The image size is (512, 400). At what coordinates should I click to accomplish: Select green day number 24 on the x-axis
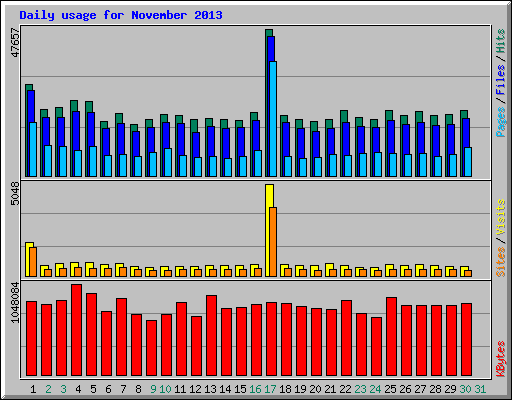375,389
